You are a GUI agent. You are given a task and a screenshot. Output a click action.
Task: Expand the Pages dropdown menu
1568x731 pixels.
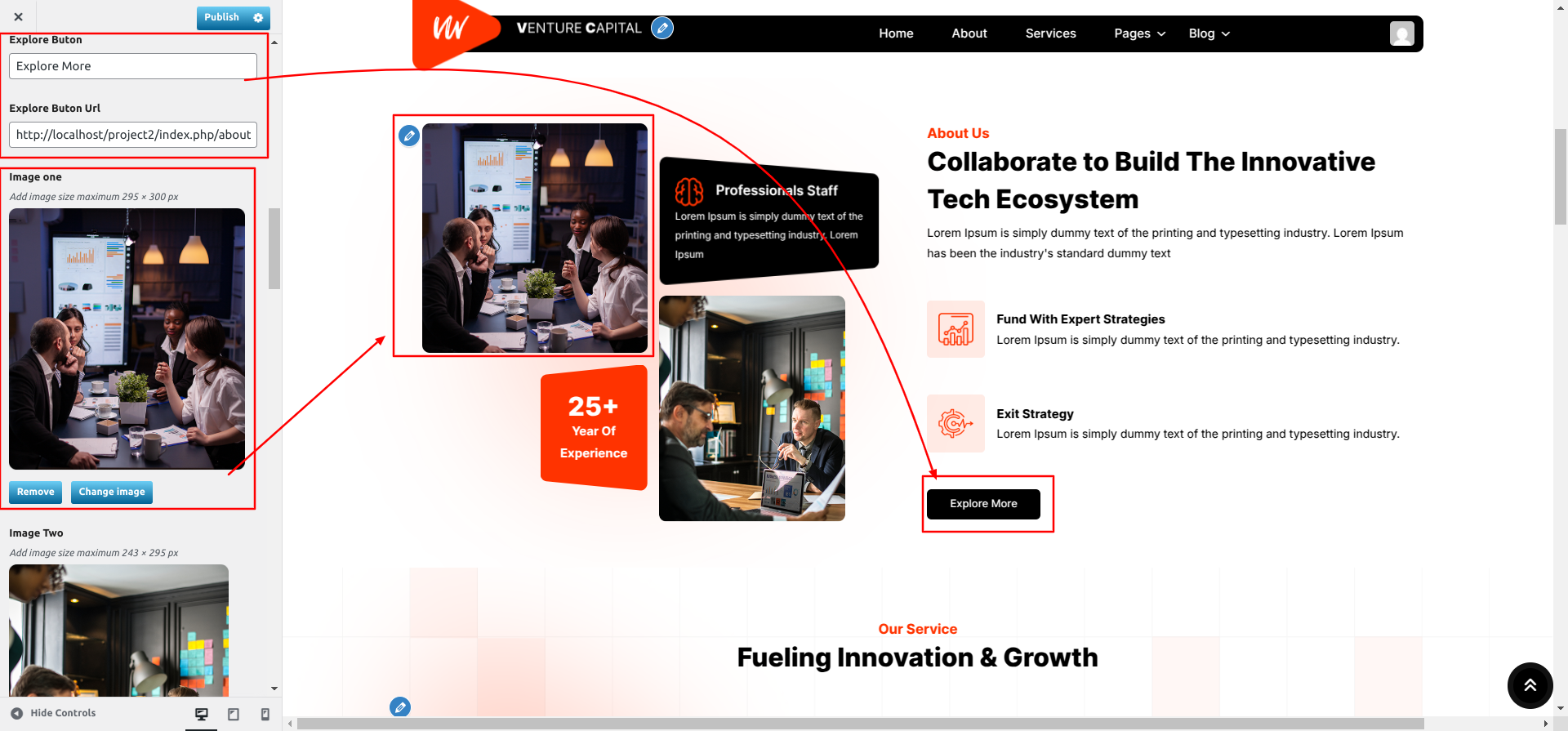pos(1139,33)
